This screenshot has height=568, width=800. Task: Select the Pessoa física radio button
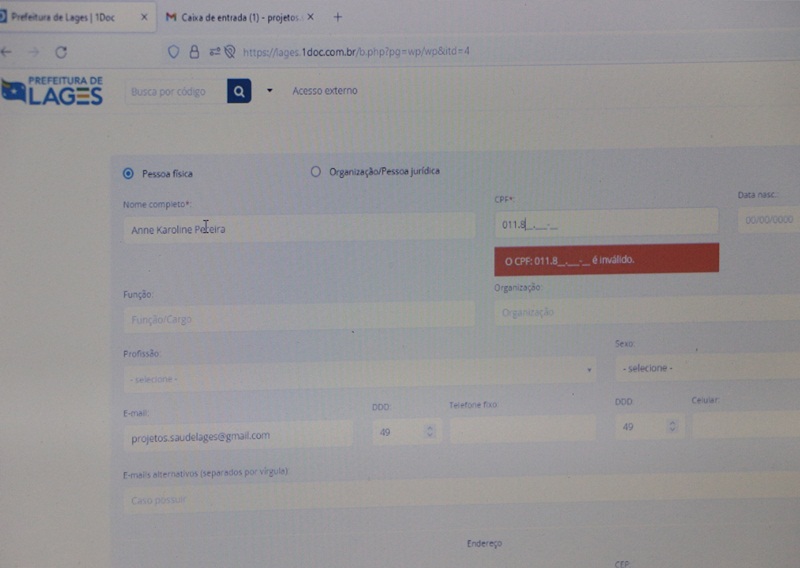tap(128, 173)
